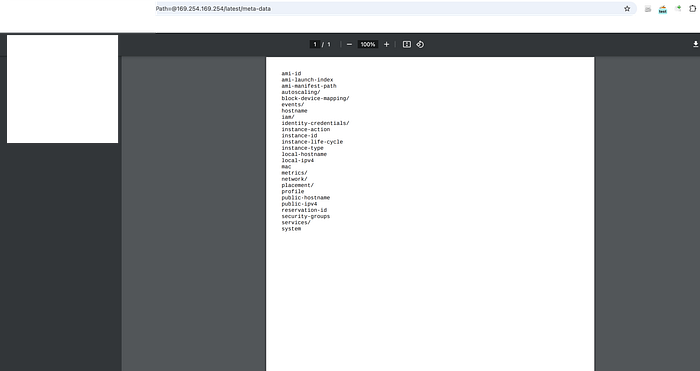Rotate the PDF counterclockwise
Image resolution: width=700 pixels, height=371 pixels.
[x=420, y=44]
